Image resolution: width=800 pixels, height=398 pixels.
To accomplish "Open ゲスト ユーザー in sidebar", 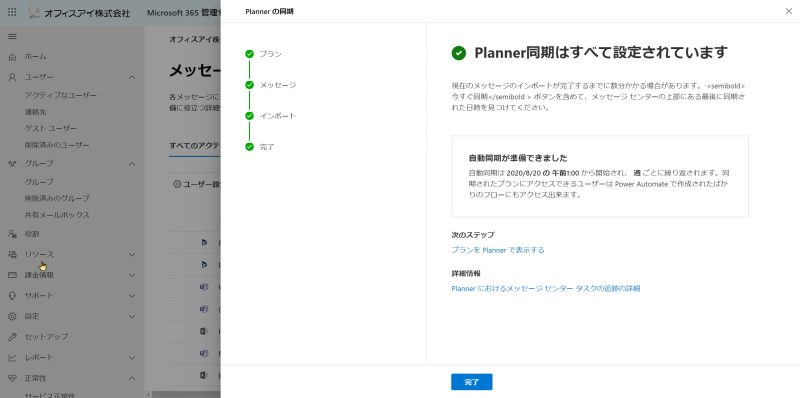I will pos(51,129).
